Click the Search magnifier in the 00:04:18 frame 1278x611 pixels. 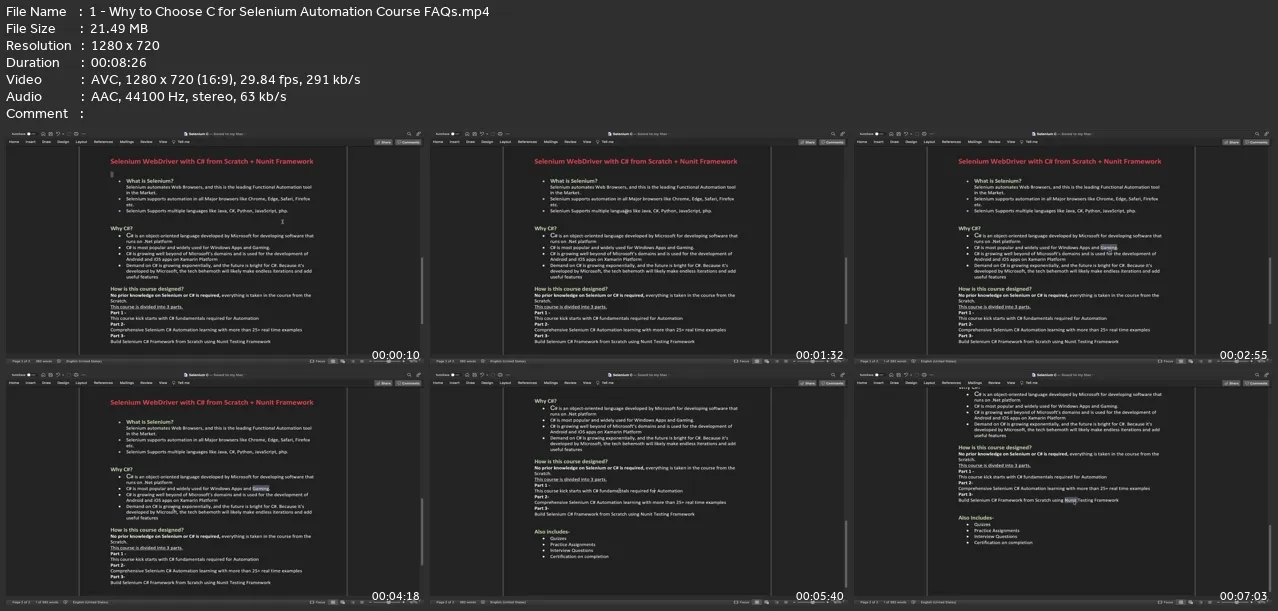(409, 376)
